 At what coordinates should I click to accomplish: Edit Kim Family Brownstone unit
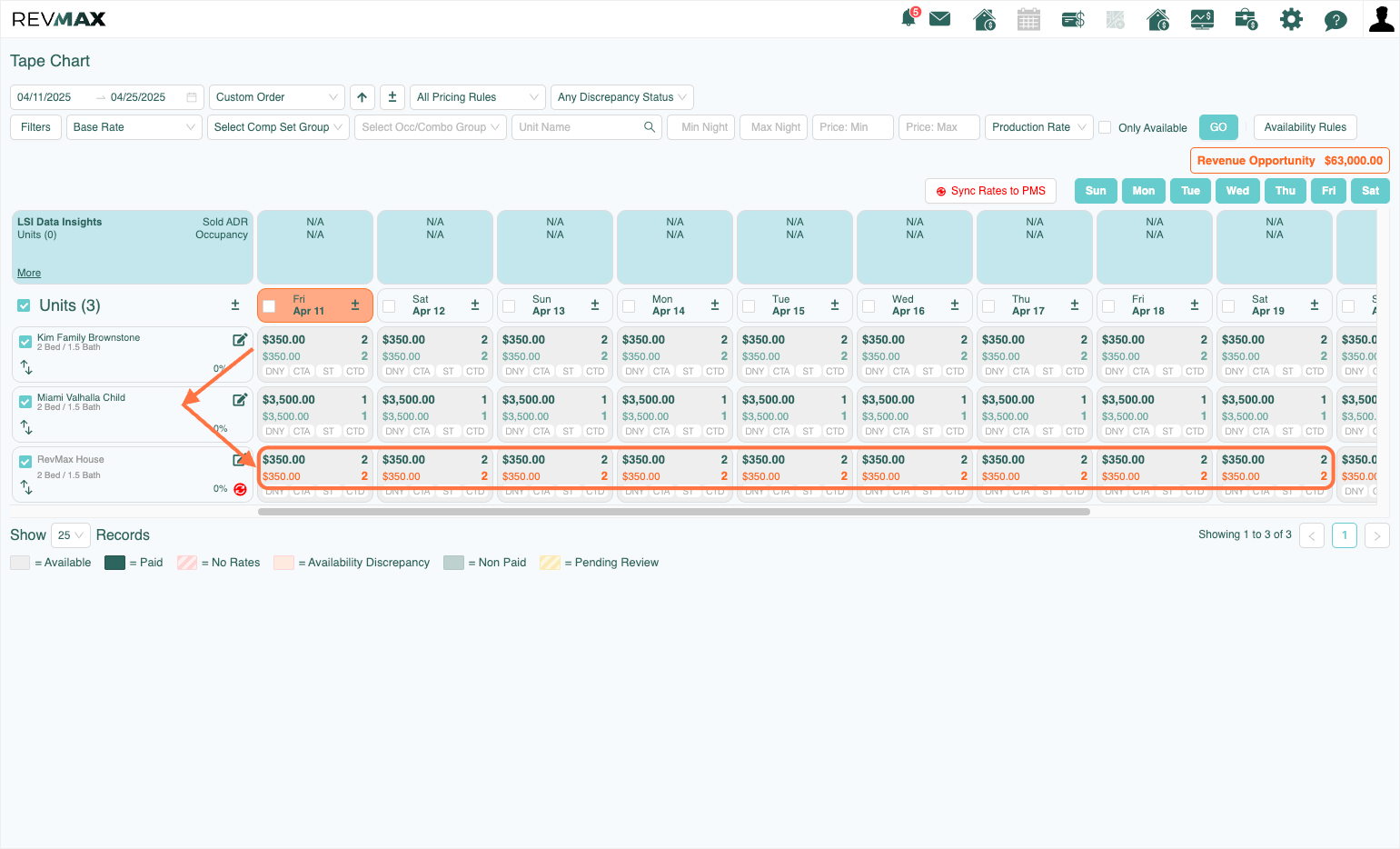pos(240,340)
